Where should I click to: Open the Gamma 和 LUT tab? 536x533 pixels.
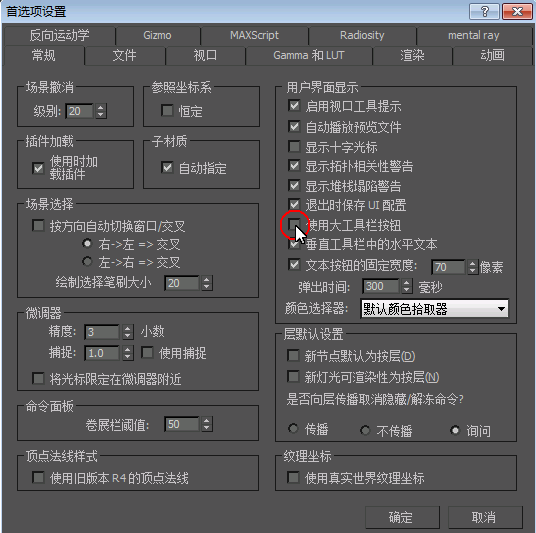tap(309, 55)
